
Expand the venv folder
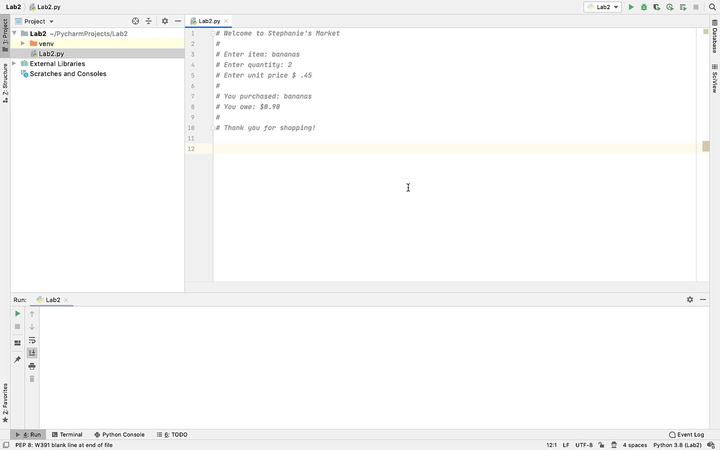point(23,44)
